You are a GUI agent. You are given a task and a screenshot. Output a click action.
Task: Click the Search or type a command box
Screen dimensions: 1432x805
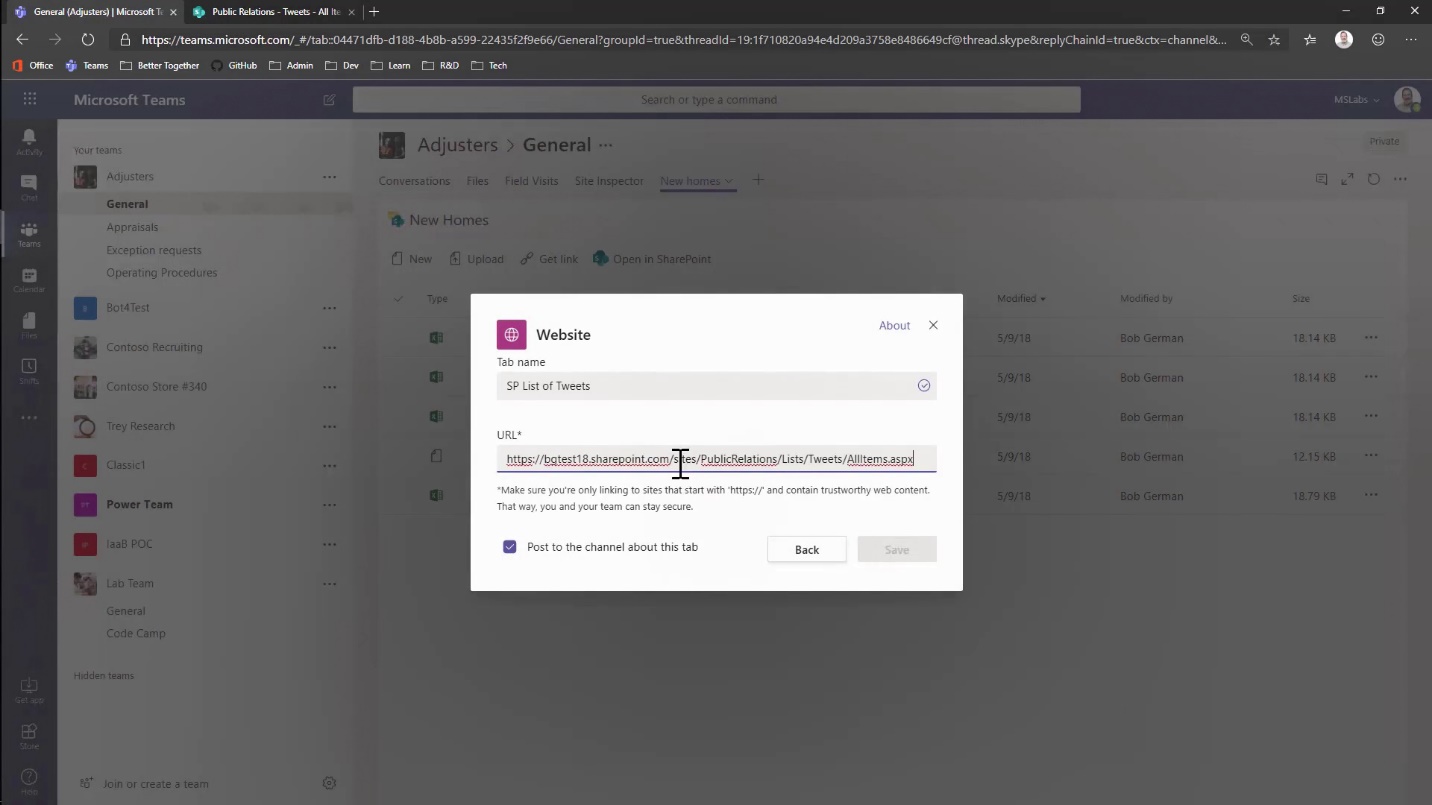(716, 99)
